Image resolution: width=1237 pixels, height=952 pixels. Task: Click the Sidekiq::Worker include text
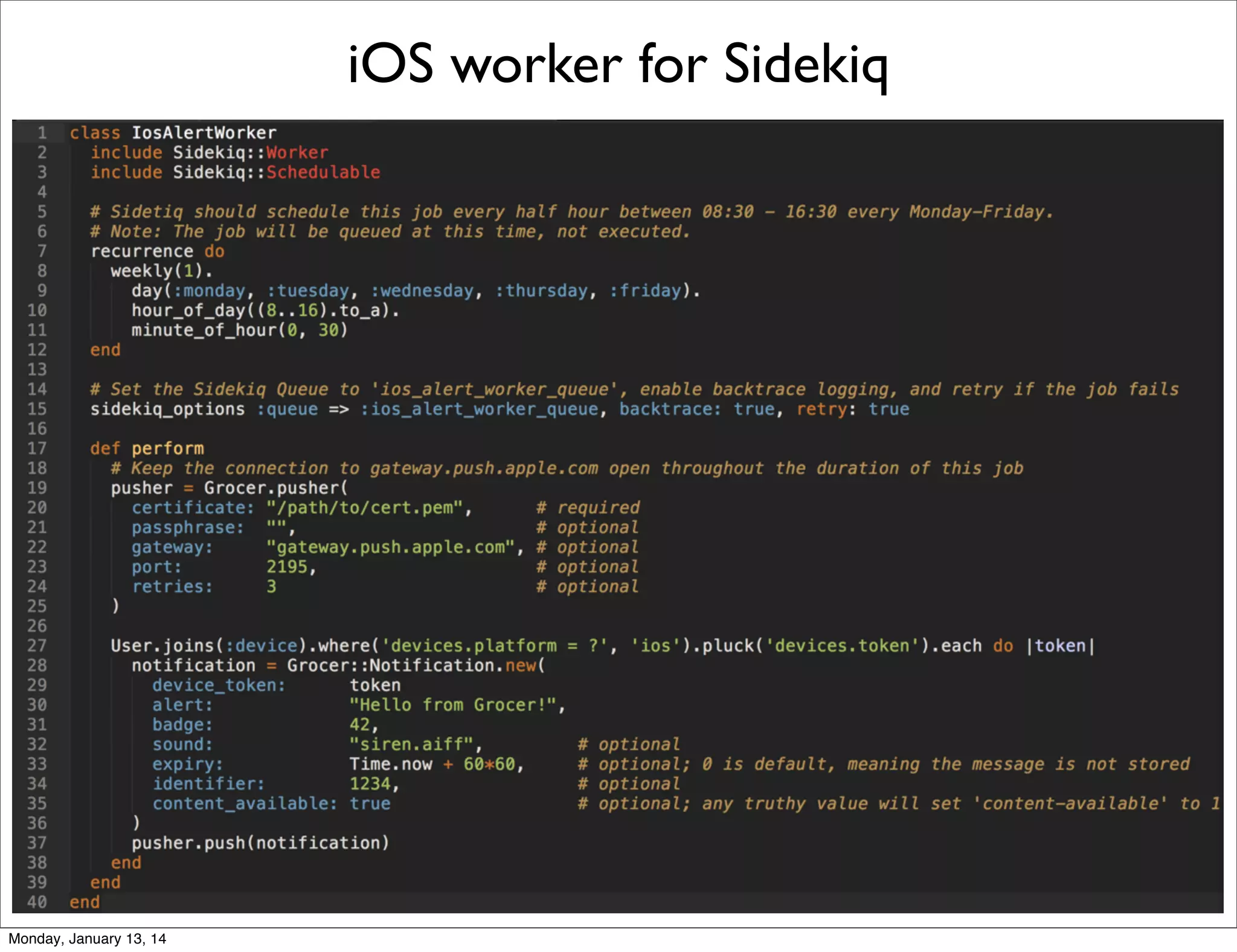(250, 152)
